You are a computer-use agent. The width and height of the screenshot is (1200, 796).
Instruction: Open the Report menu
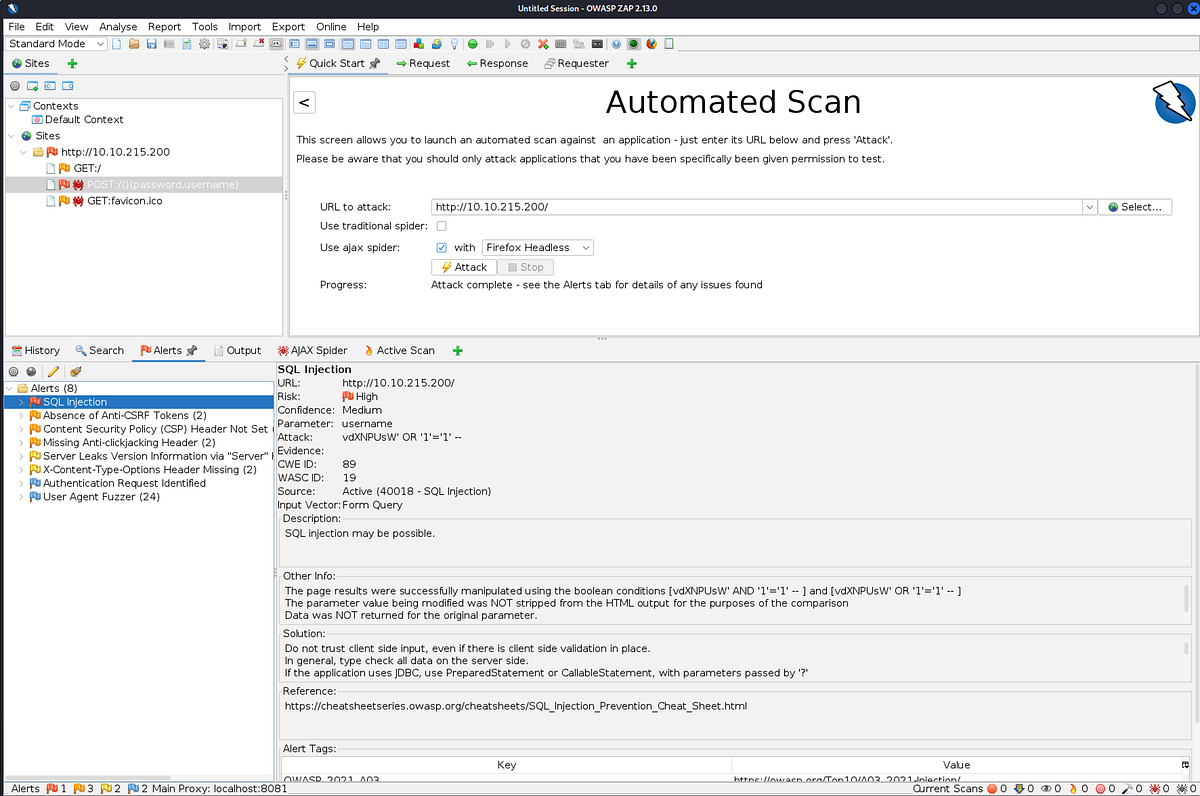pos(165,26)
